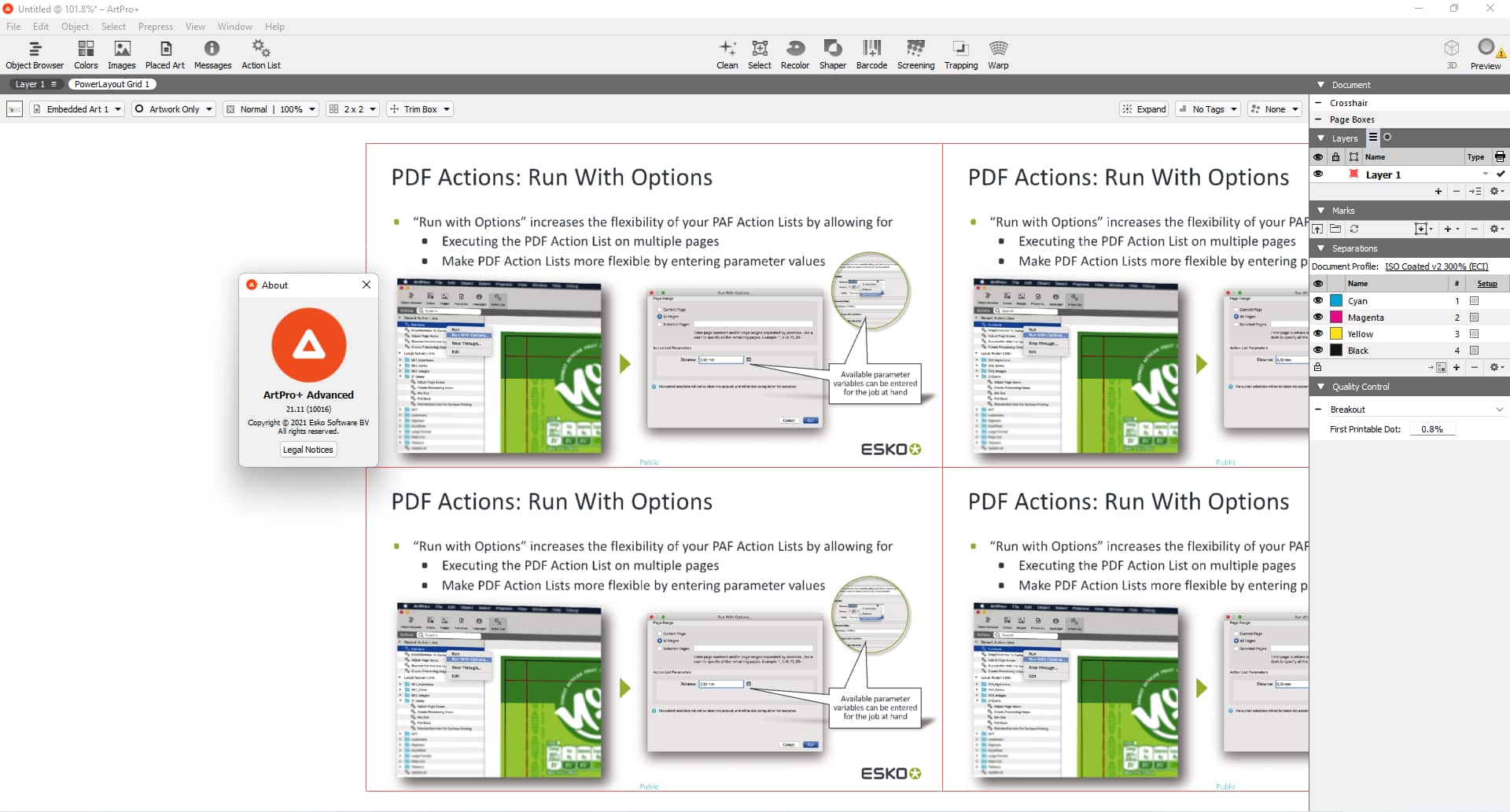Open the Action List tool

click(261, 55)
